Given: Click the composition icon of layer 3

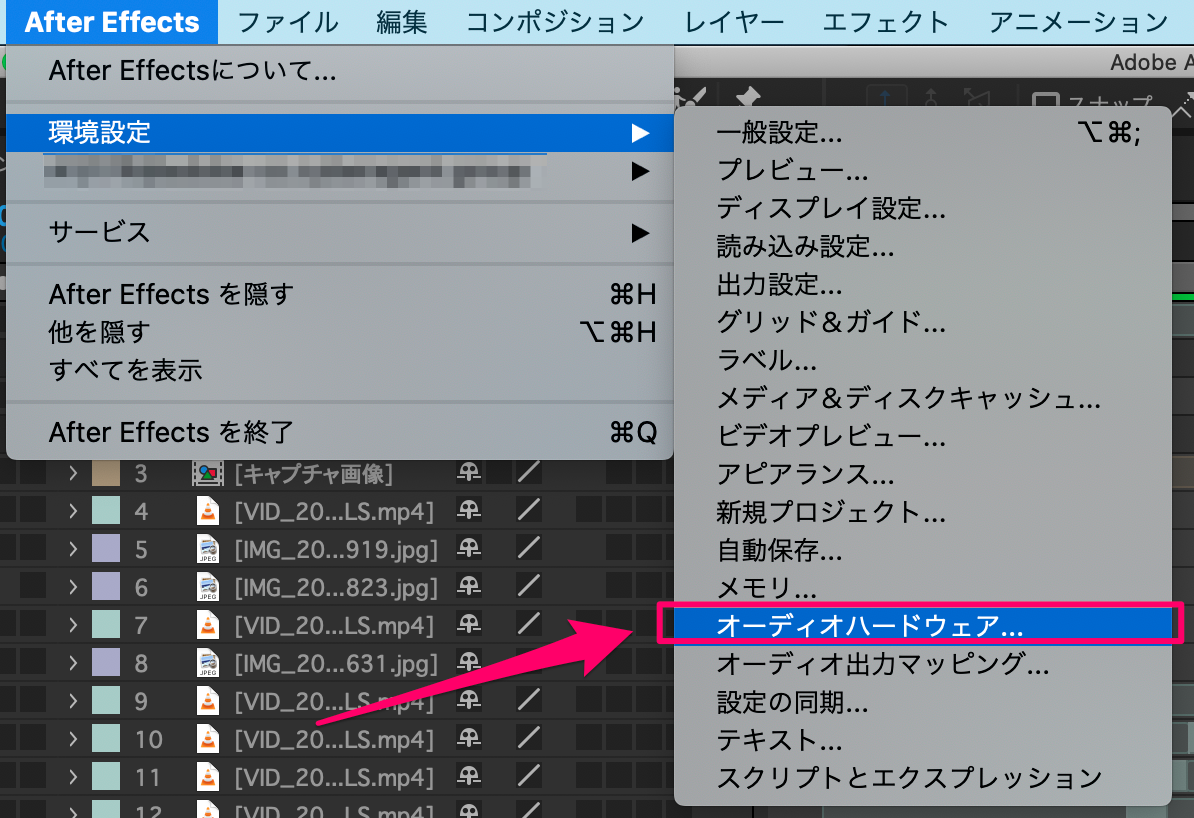Looking at the screenshot, I should [x=207, y=474].
